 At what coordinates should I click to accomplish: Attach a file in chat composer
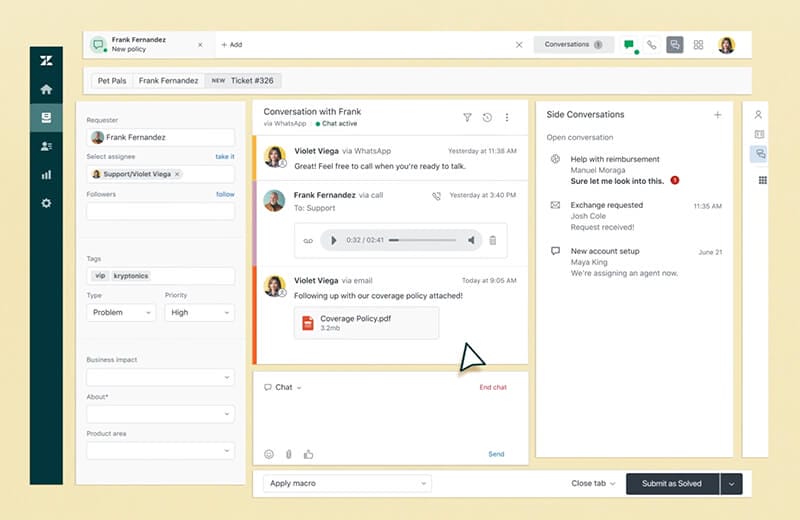[x=289, y=454]
